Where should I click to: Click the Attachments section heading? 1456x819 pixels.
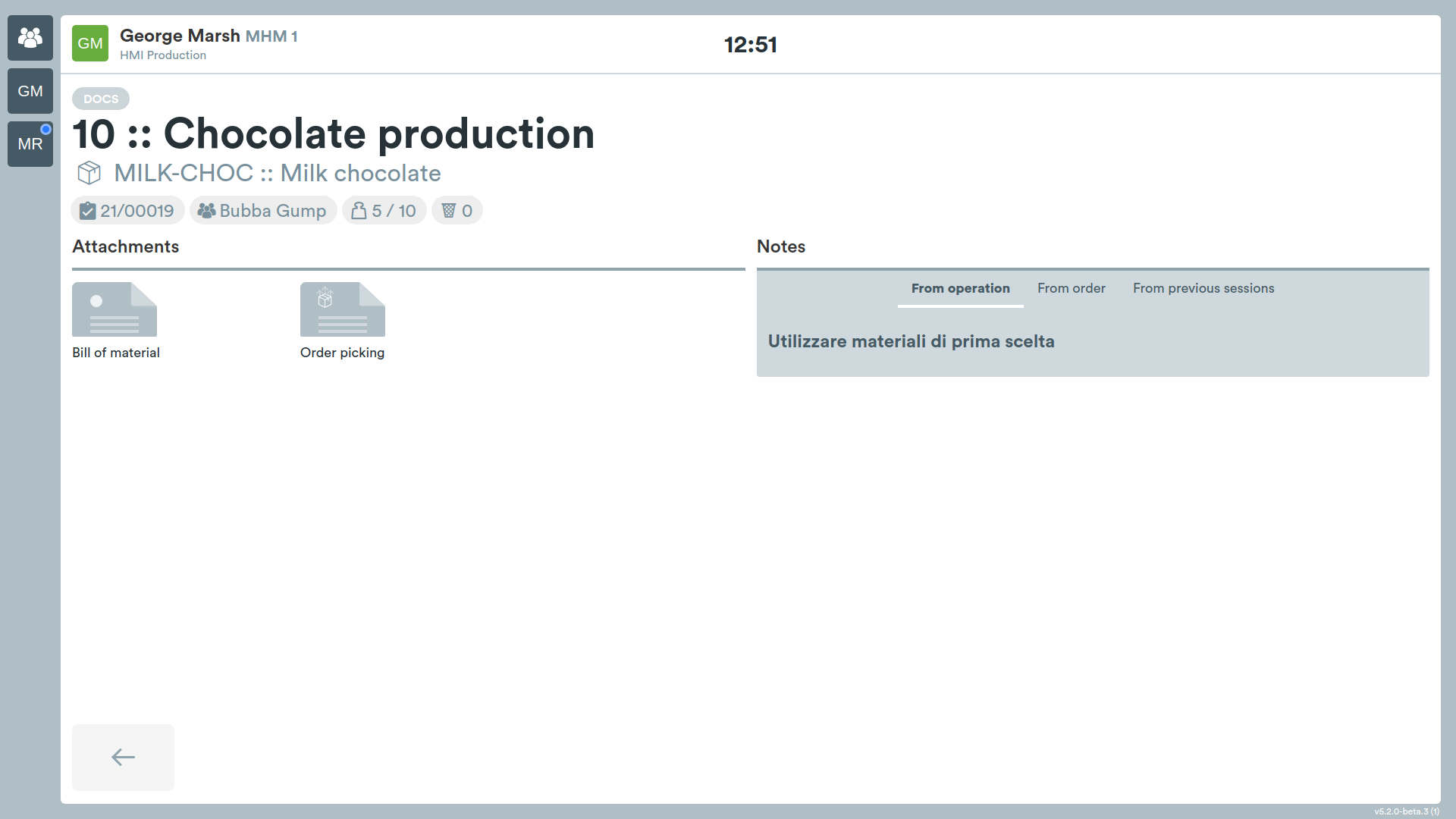pyautogui.click(x=126, y=246)
